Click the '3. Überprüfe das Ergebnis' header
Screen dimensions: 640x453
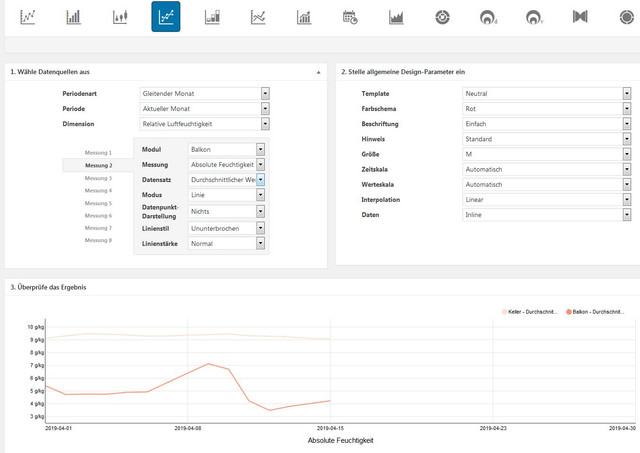pos(48,287)
